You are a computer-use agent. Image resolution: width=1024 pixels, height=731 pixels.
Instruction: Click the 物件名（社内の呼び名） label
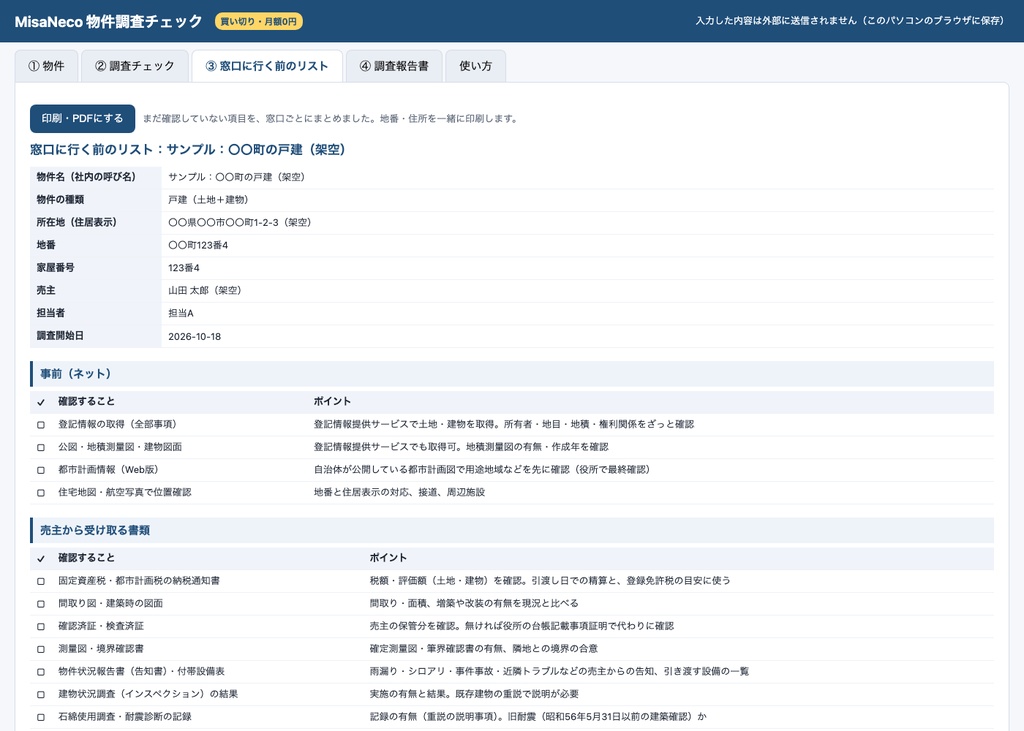click(x=86, y=177)
